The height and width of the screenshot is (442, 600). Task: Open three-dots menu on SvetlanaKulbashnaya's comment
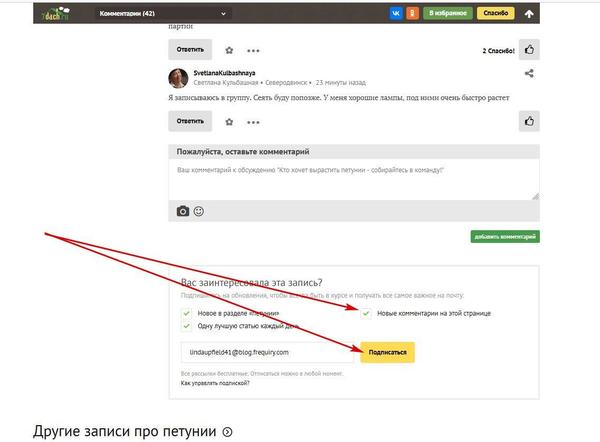pos(254,122)
